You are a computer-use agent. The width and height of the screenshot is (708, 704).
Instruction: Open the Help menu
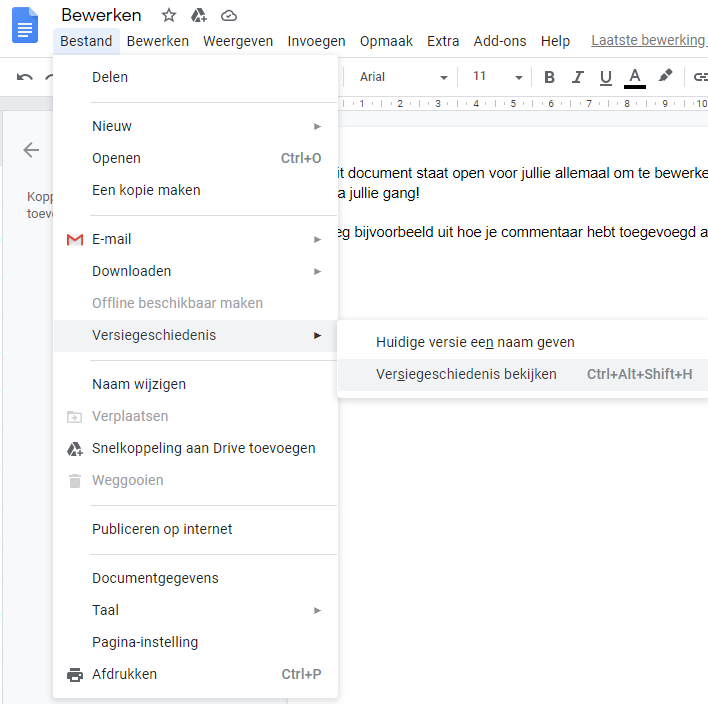pos(555,41)
